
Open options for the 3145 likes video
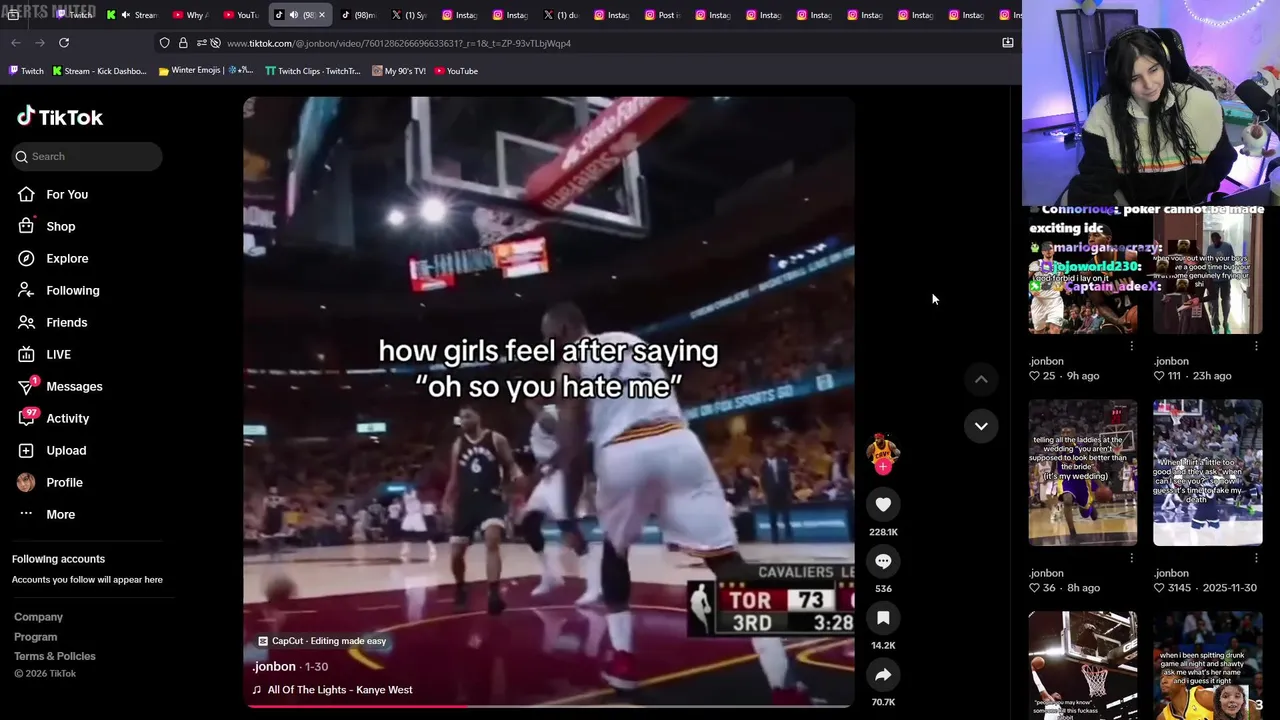click(1256, 558)
